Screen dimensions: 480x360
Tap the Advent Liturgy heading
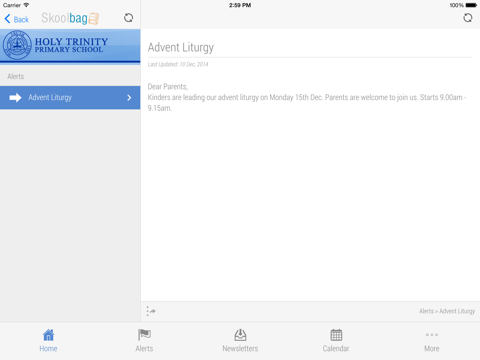(181, 47)
